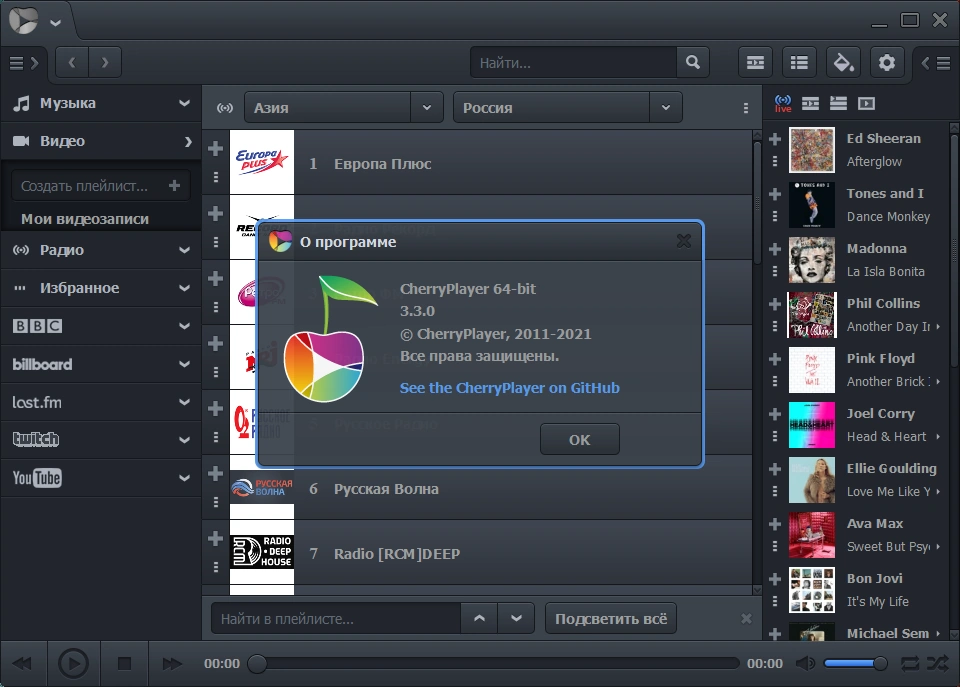Screen dimensions: 960x687
Task: Open See the CherryPlayer on GitHub link
Action: click(x=509, y=388)
